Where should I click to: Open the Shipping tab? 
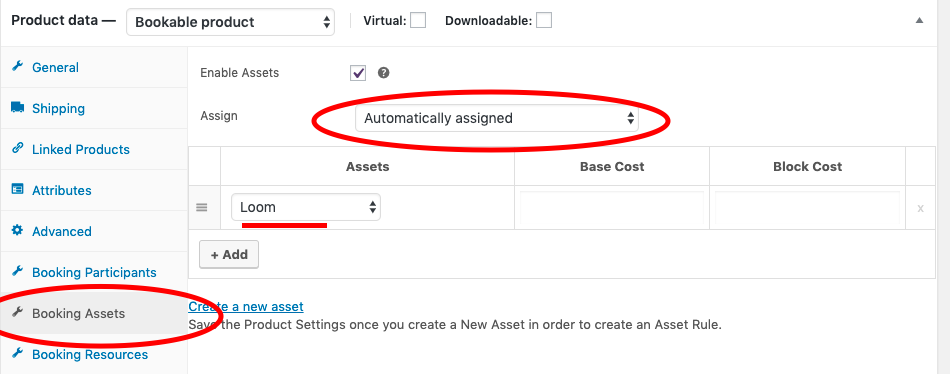tap(94, 109)
